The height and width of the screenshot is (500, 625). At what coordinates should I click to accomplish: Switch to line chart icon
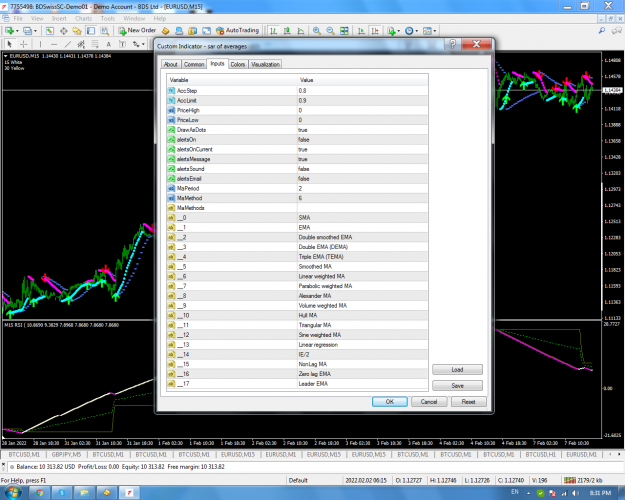point(301,31)
